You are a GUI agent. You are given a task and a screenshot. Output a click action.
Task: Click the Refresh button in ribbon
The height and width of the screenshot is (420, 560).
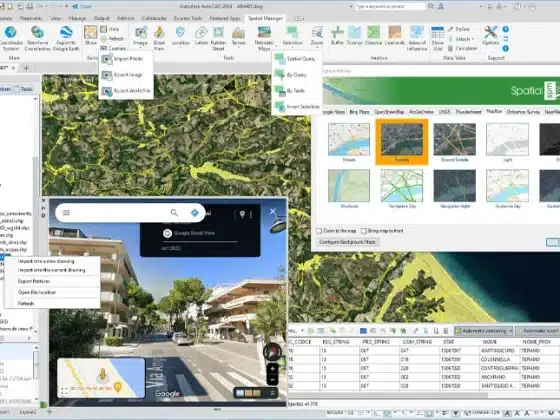[112, 39]
